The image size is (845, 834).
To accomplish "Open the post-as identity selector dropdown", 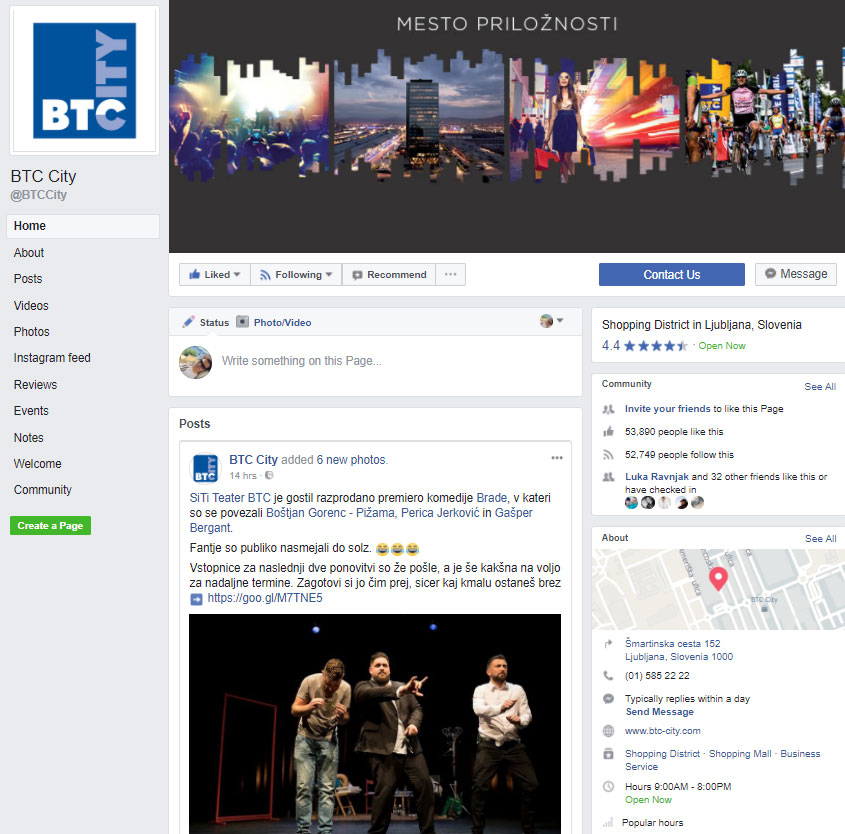I will point(552,321).
